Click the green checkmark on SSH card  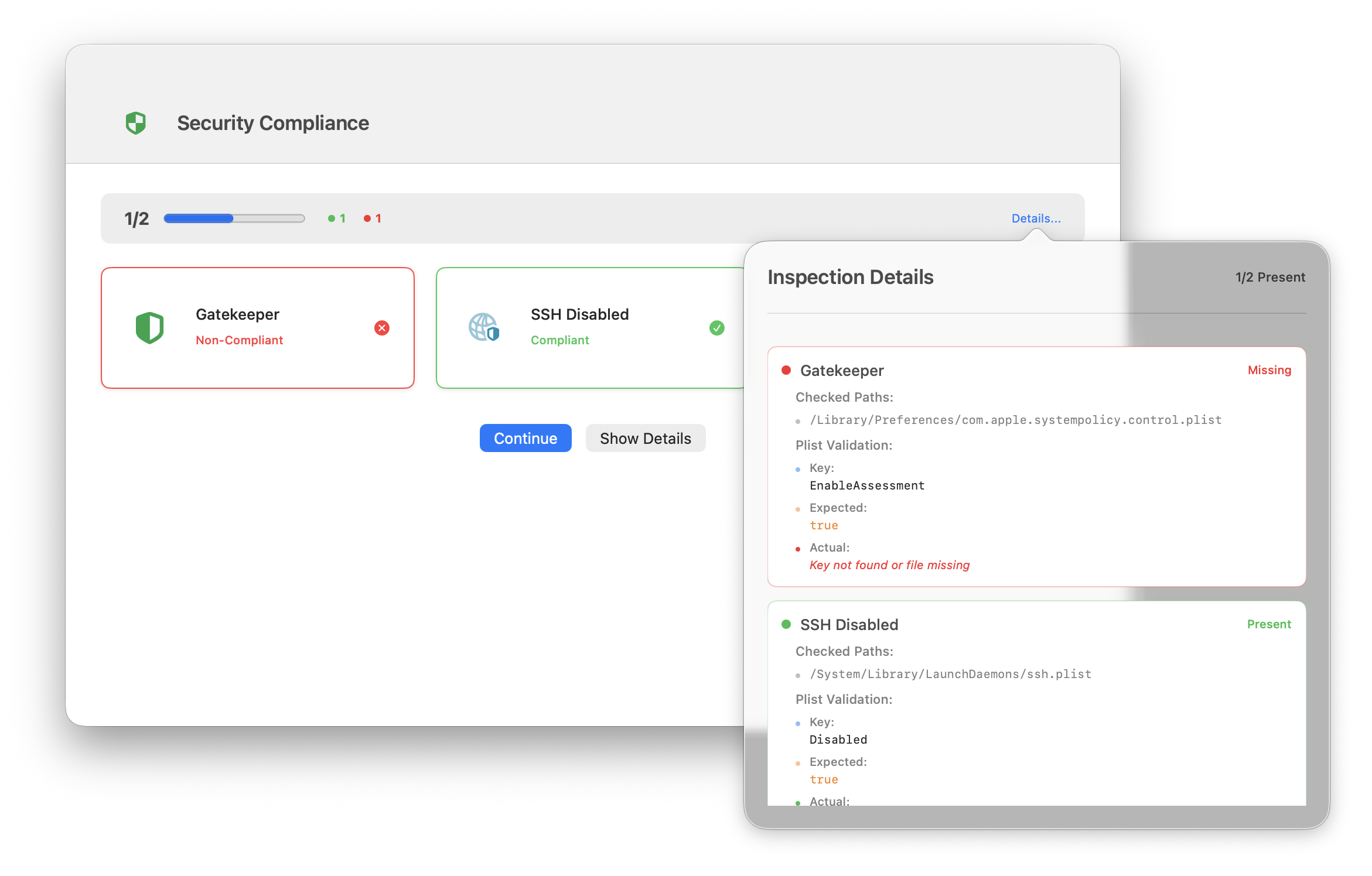click(716, 328)
